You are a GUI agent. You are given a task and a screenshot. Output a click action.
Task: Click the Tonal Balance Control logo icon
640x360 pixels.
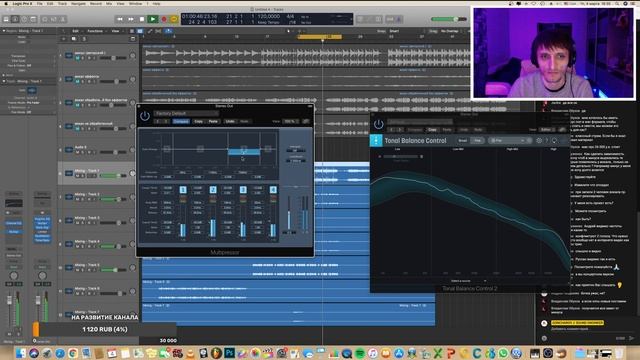pyautogui.click(x=376, y=140)
